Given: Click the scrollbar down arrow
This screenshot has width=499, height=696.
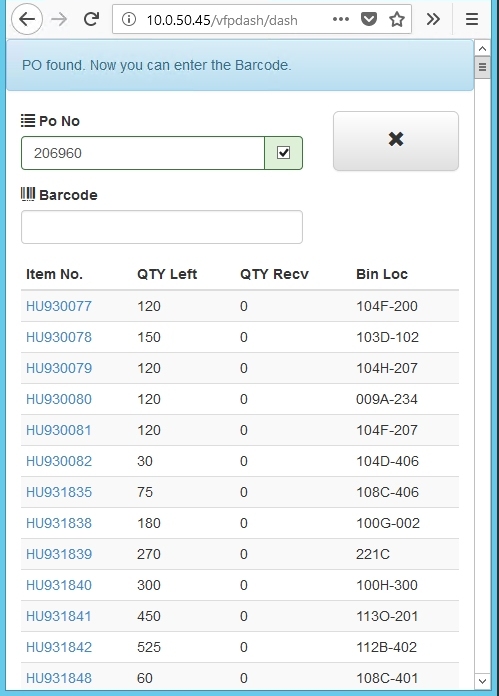Looking at the screenshot, I should point(483,680).
